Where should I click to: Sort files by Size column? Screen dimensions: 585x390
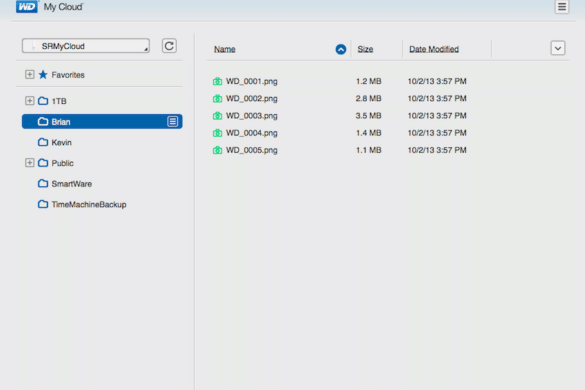(365, 49)
